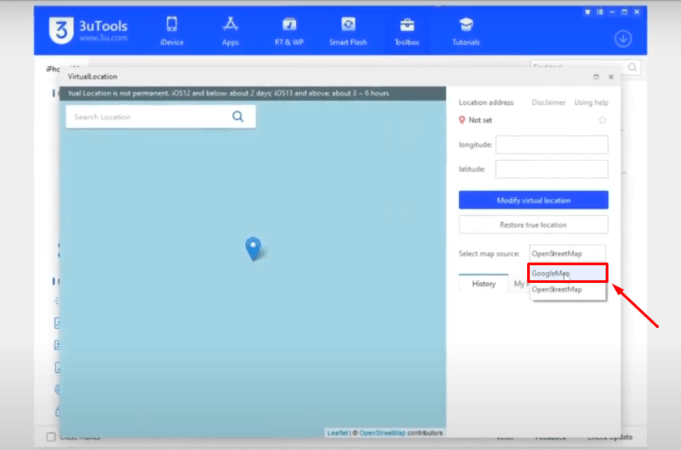This screenshot has height=450, width=681.
Task: Open the Select map source dropdown
Action: [567, 254]
